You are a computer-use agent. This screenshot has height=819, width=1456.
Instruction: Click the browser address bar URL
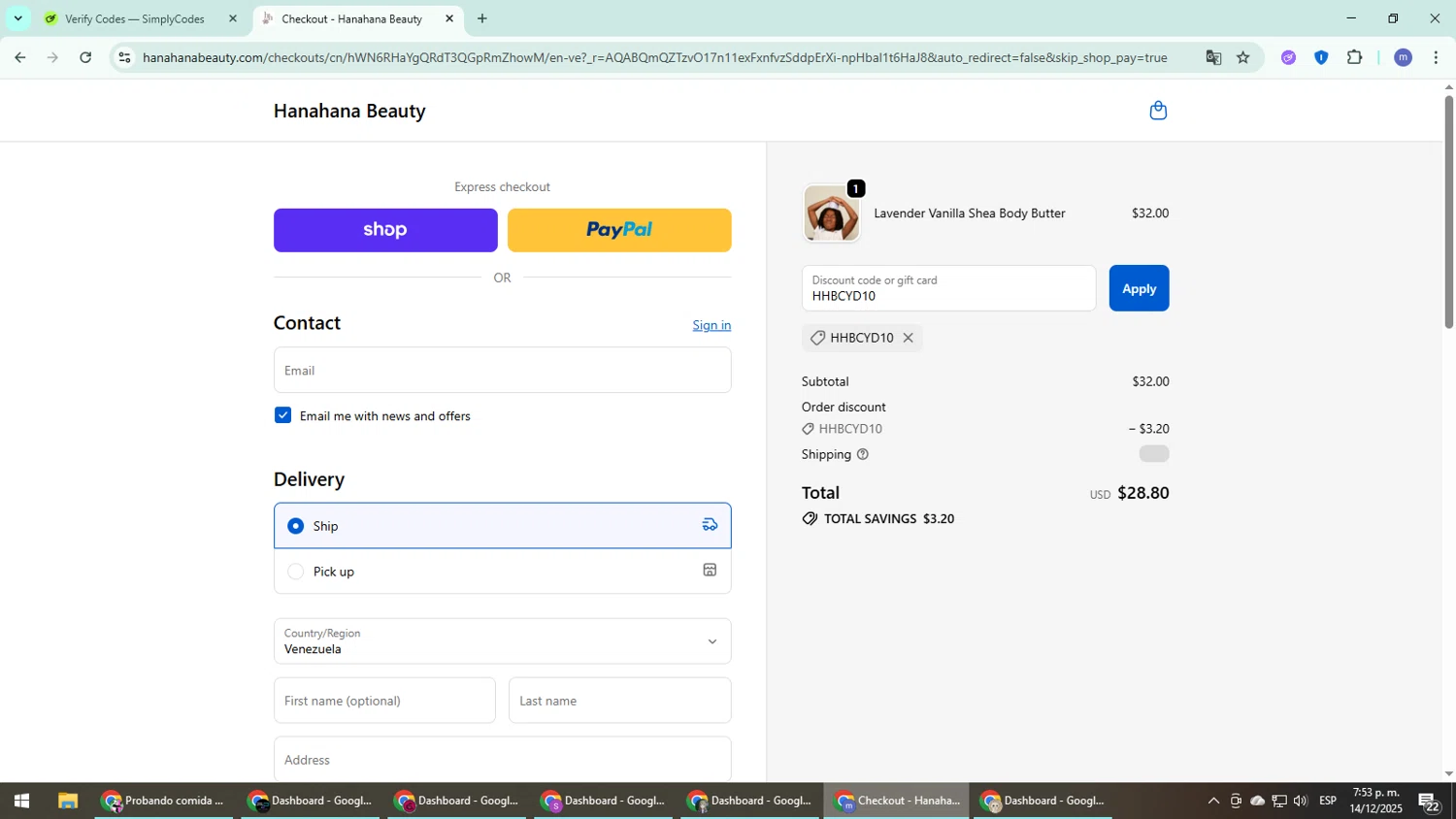tap(654, 57)
